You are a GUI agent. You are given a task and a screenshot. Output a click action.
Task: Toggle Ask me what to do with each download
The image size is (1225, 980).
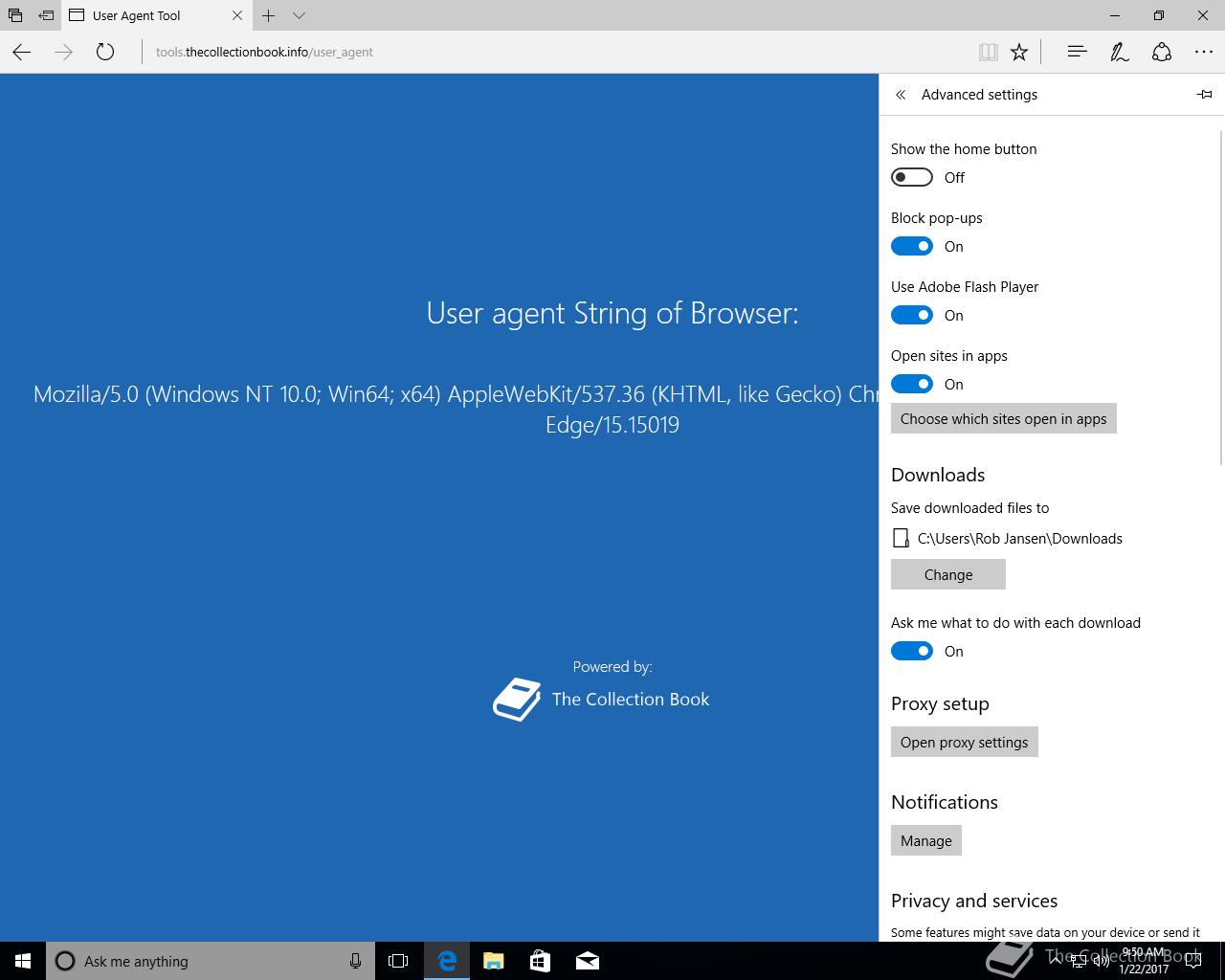click(x=912, y=651)
